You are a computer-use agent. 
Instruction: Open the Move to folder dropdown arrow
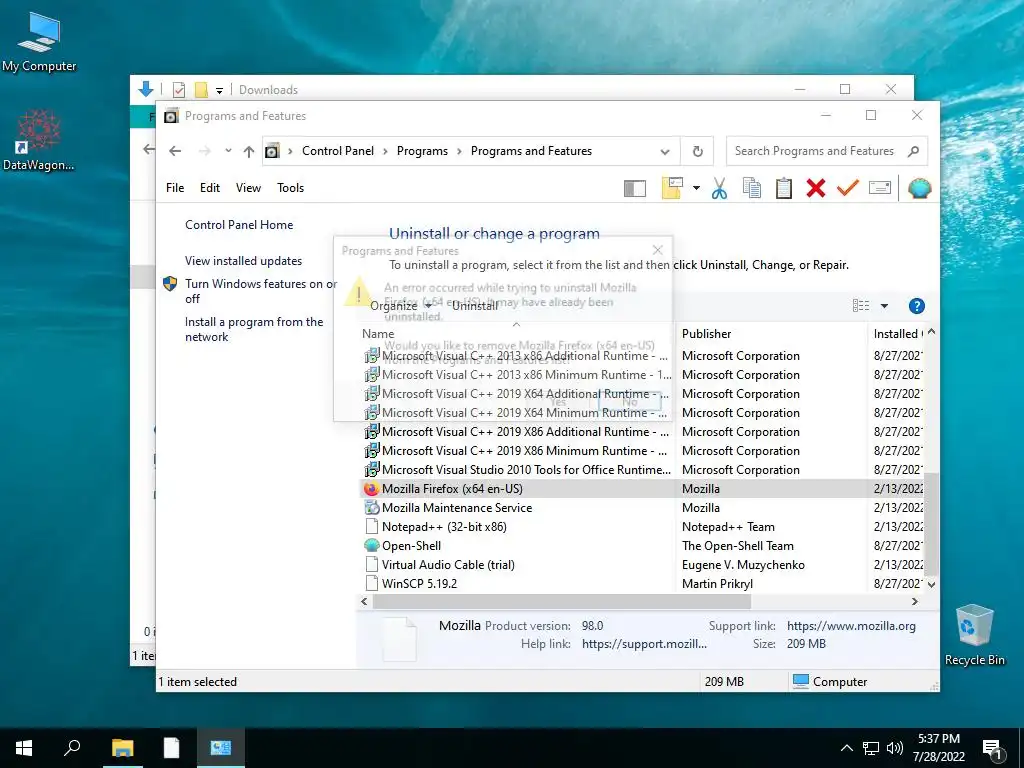pos(696,189)
